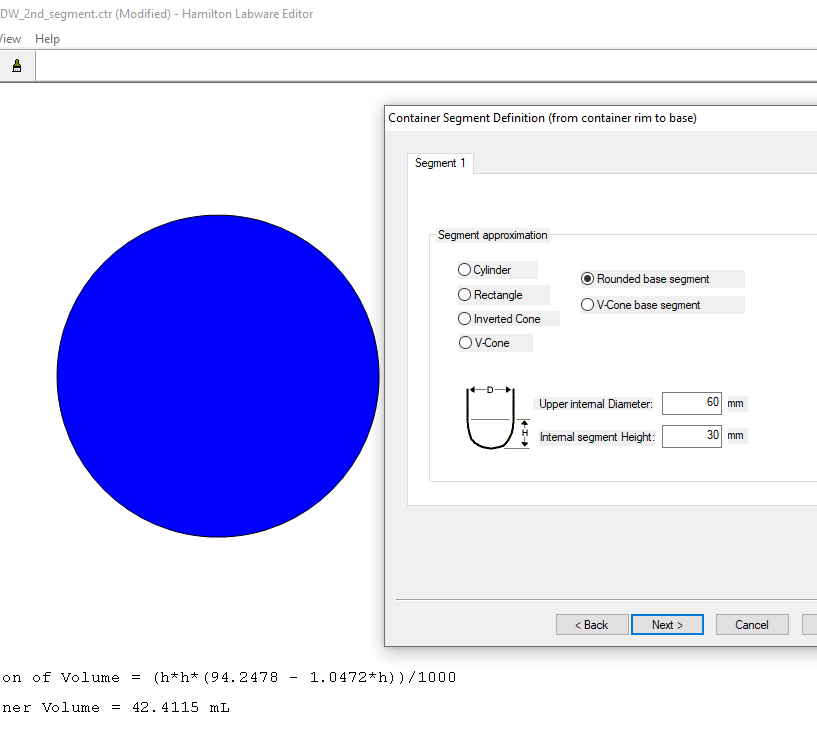Go back with the < Back button
This screenshot has height=729, width=817.
(x=592, y=625)
